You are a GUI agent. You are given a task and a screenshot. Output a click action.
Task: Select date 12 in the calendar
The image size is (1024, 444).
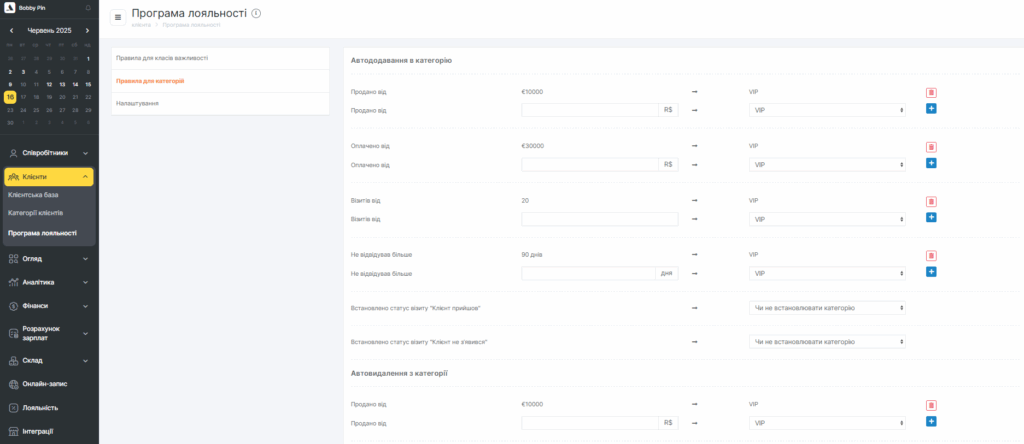pyautogui.click(x=49, y=84)
